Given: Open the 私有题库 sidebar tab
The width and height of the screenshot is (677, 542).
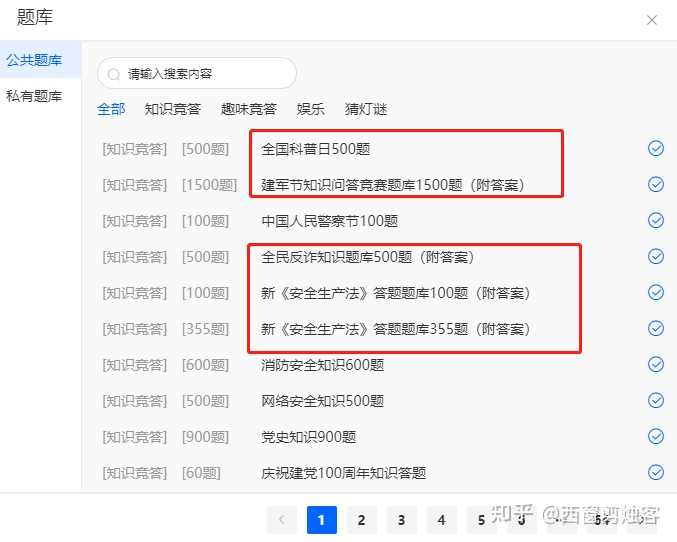Looking at the screenshot, I should [x=34, y=96].
